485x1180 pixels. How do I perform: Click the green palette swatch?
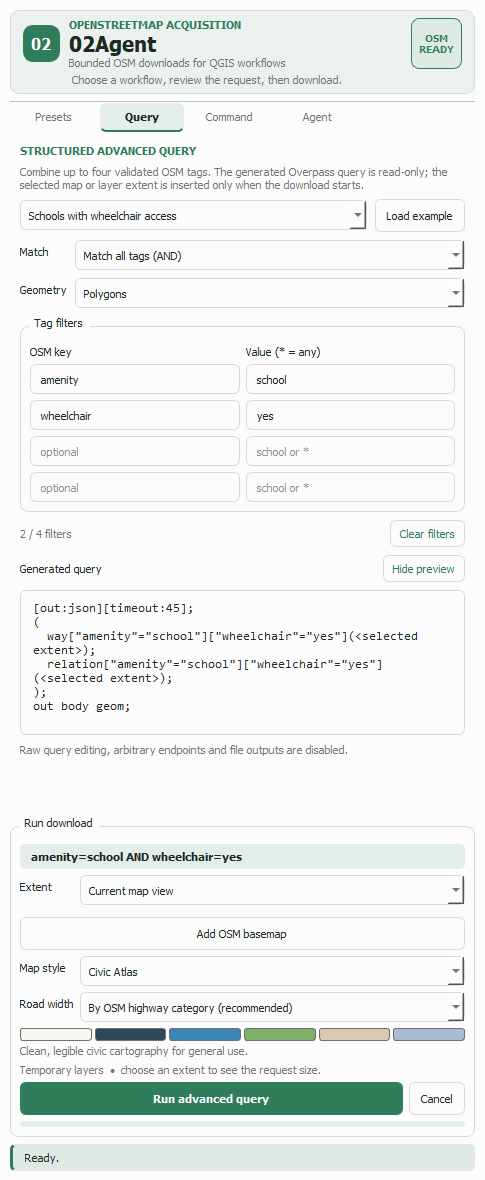click(x=279, y=1035)
